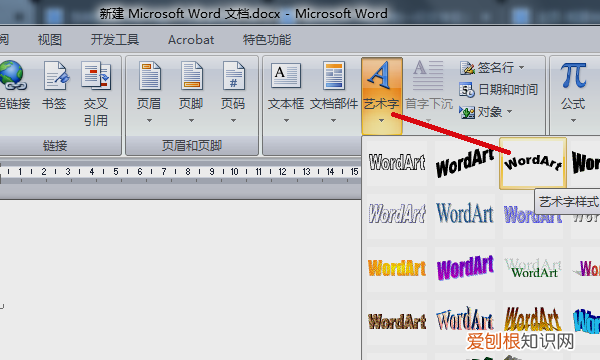600x360 pixels.
Task: Choose the orange gradient WordArt style
Action: click(x=397, y=269)
